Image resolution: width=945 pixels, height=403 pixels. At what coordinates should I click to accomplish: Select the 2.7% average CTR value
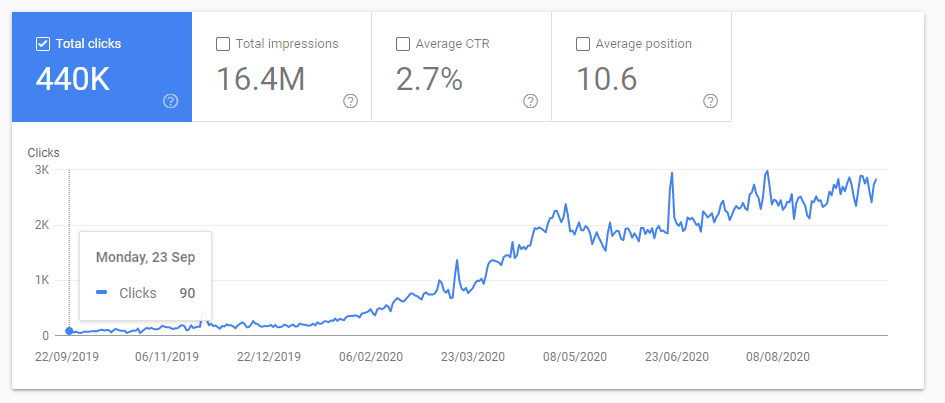[429, 80]
